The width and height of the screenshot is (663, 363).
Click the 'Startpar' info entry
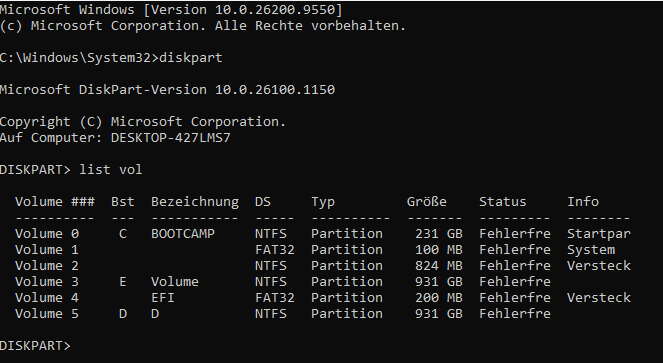599,234
